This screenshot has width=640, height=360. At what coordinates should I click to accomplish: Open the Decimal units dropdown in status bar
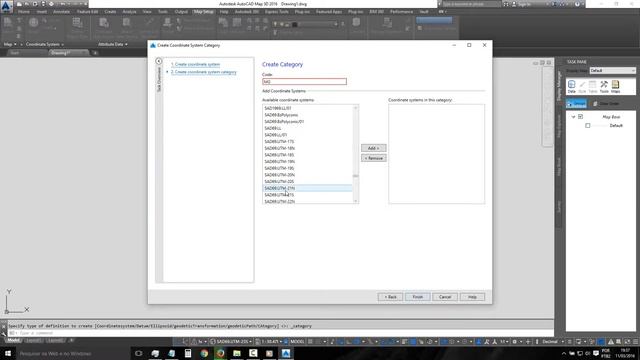click(x=553, y=342)
